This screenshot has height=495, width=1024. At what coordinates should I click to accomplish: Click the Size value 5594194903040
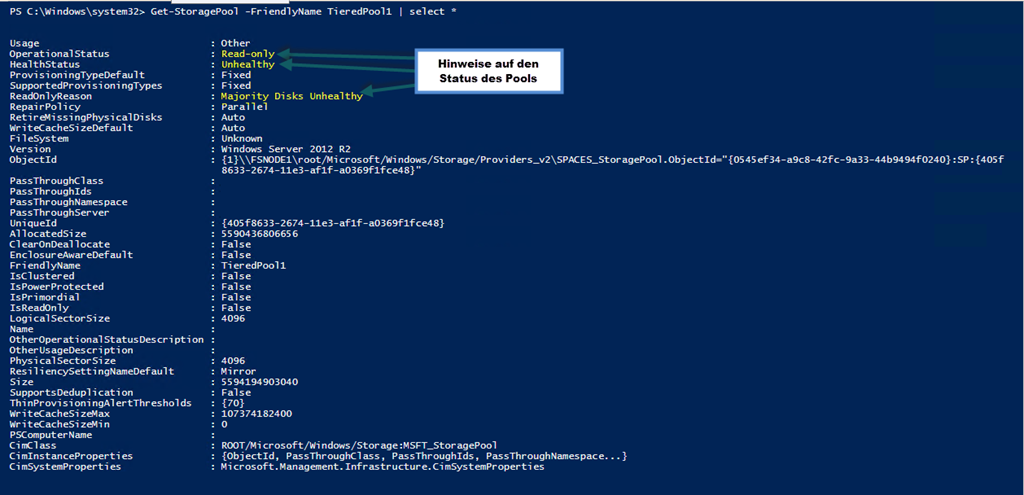tap(260, 382)
